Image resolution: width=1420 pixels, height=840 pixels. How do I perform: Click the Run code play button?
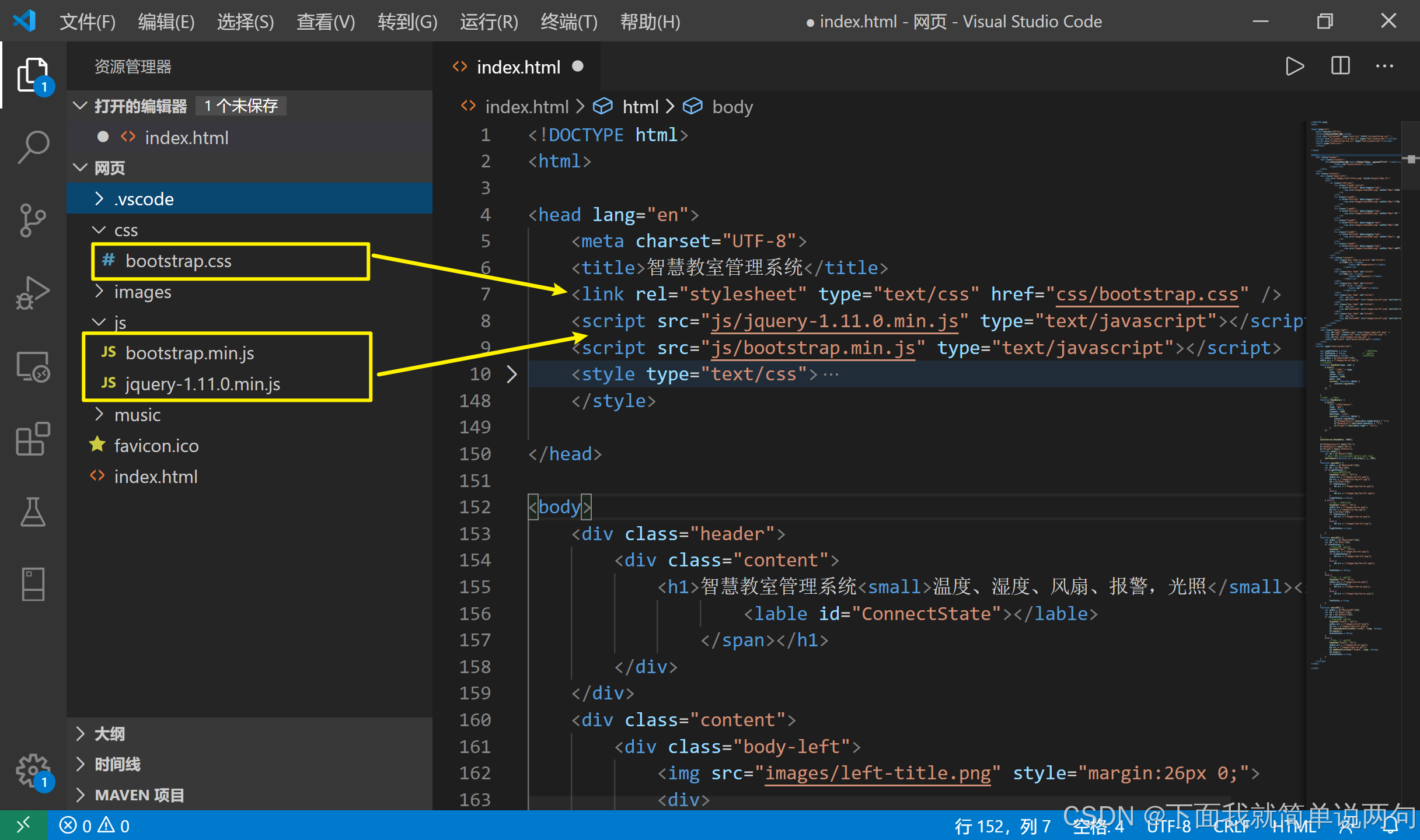(1294, 66)
